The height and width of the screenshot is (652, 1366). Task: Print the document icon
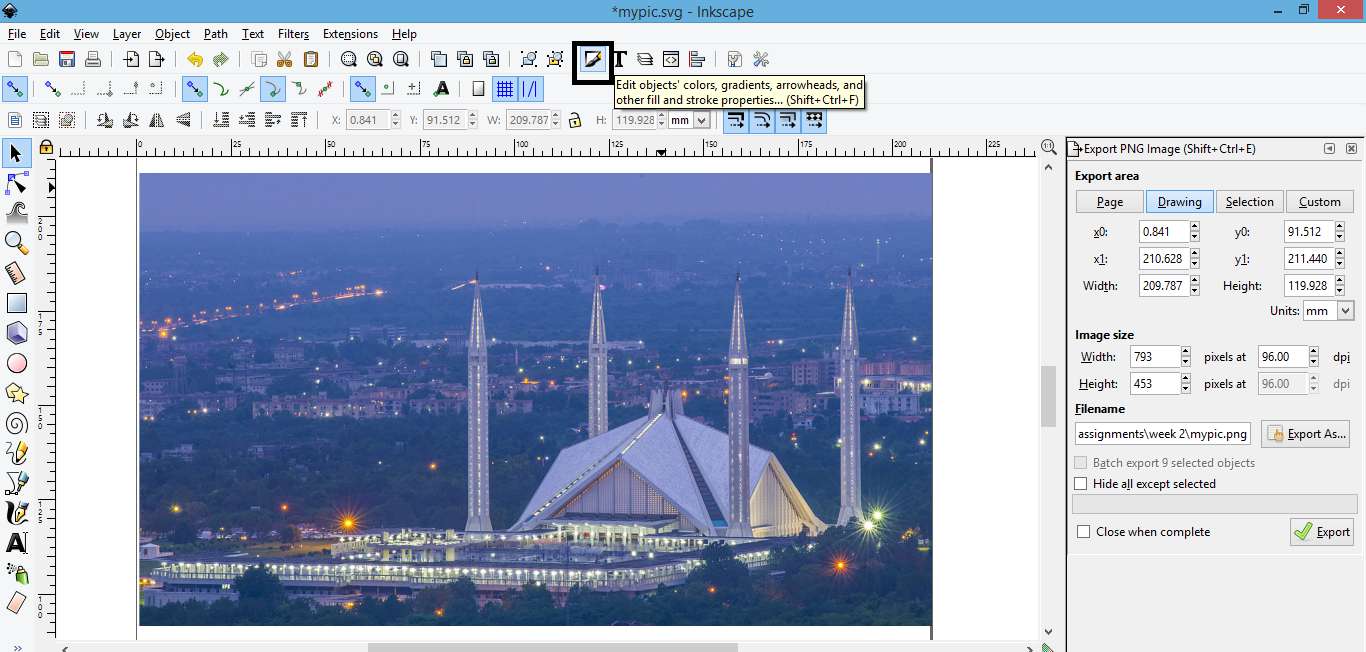[x=93, y=60]
